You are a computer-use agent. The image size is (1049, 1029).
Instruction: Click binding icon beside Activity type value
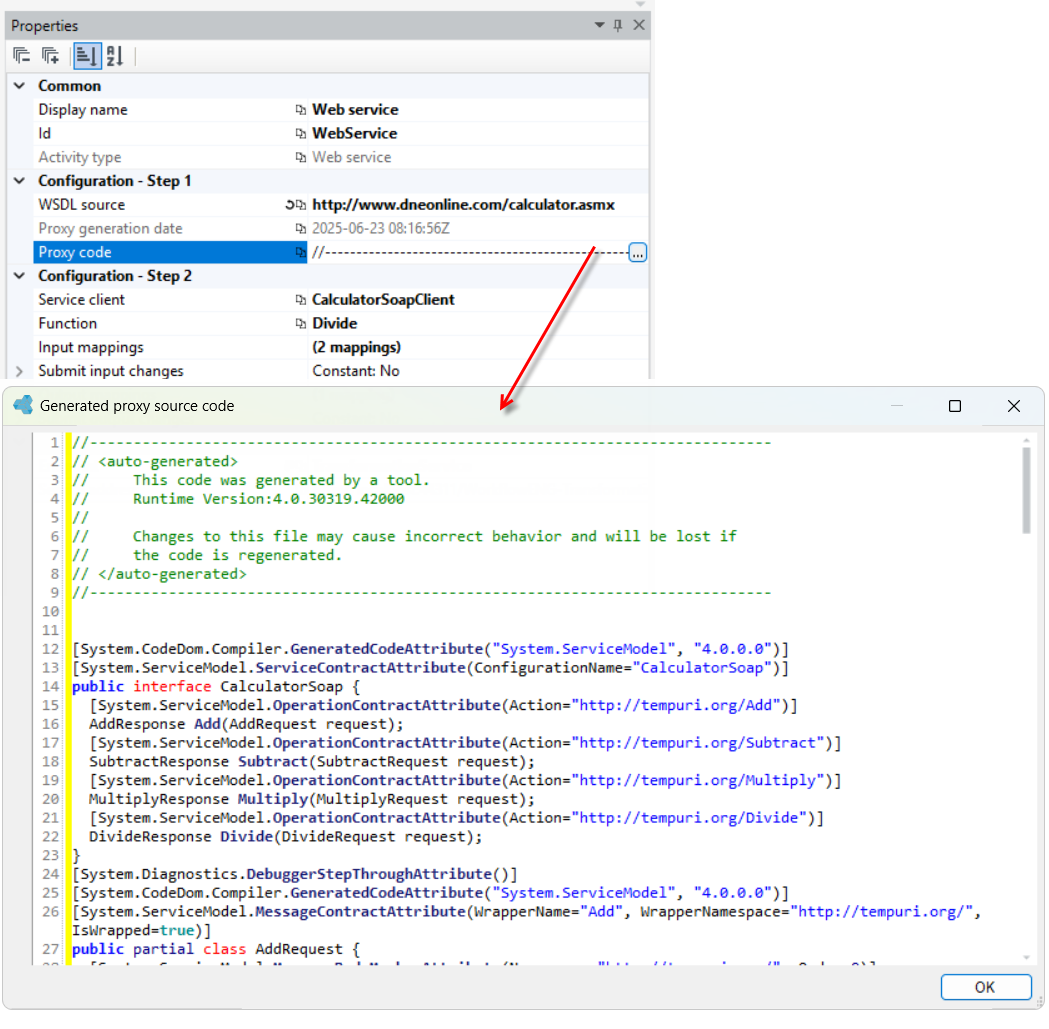click(300, 157)
